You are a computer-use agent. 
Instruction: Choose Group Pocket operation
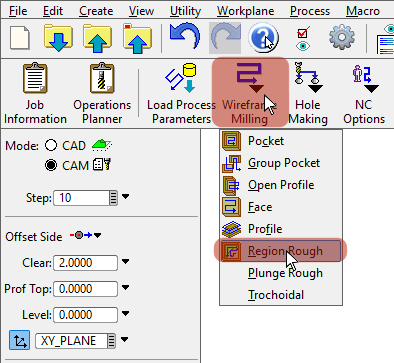click(281, 163)
